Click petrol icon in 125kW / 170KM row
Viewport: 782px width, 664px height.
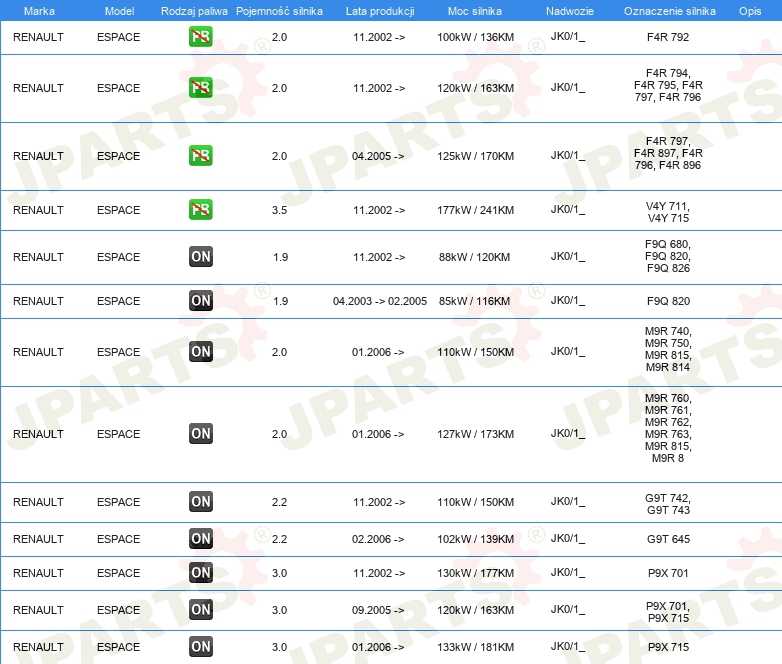pyautogui.click(x=200, y=155)
